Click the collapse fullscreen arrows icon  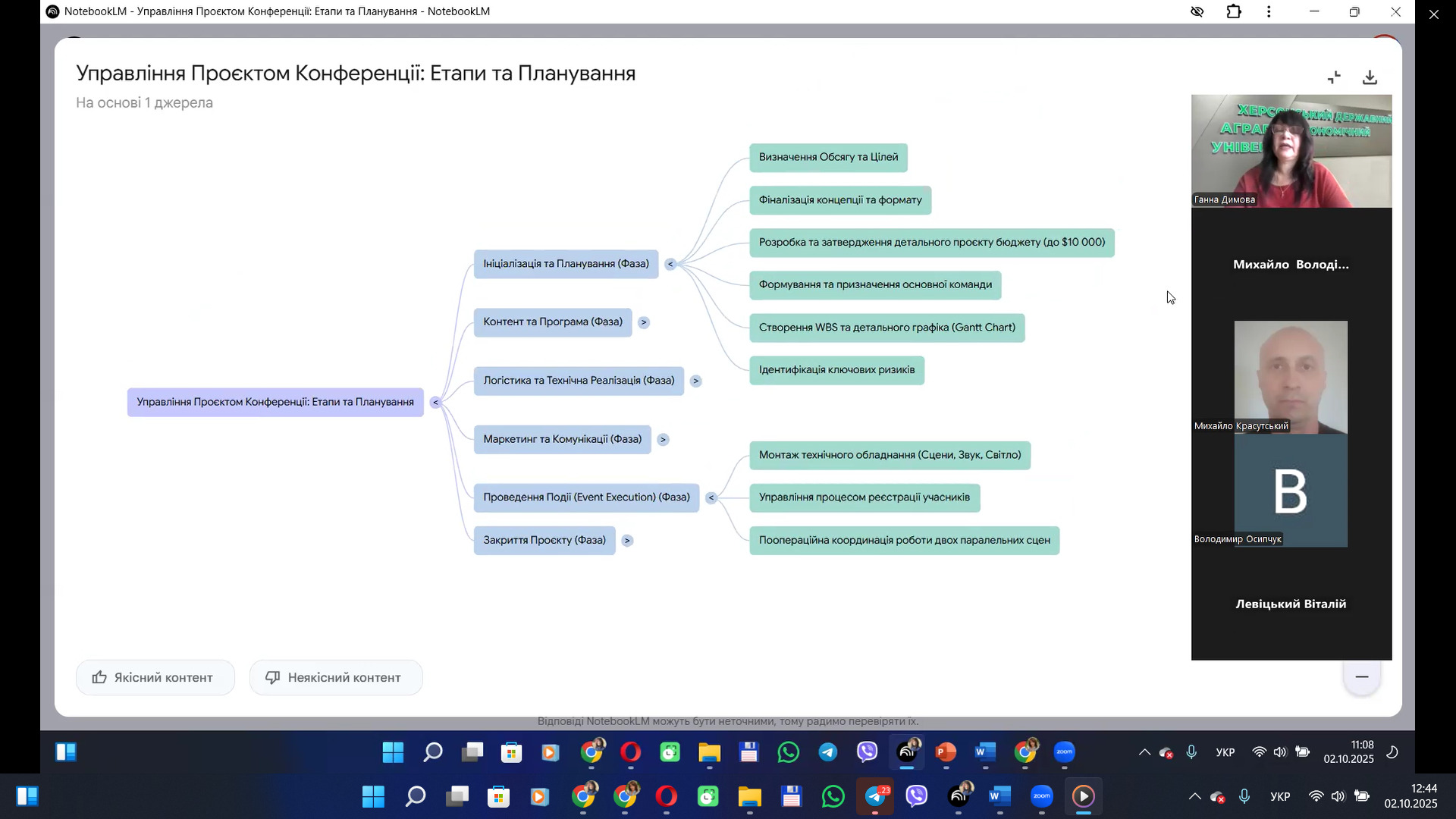point(1335,77)
